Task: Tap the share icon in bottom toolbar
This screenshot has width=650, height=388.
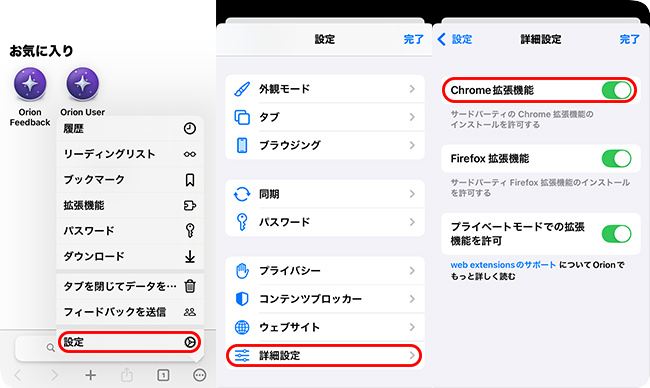Action: (x=127, y=375)
